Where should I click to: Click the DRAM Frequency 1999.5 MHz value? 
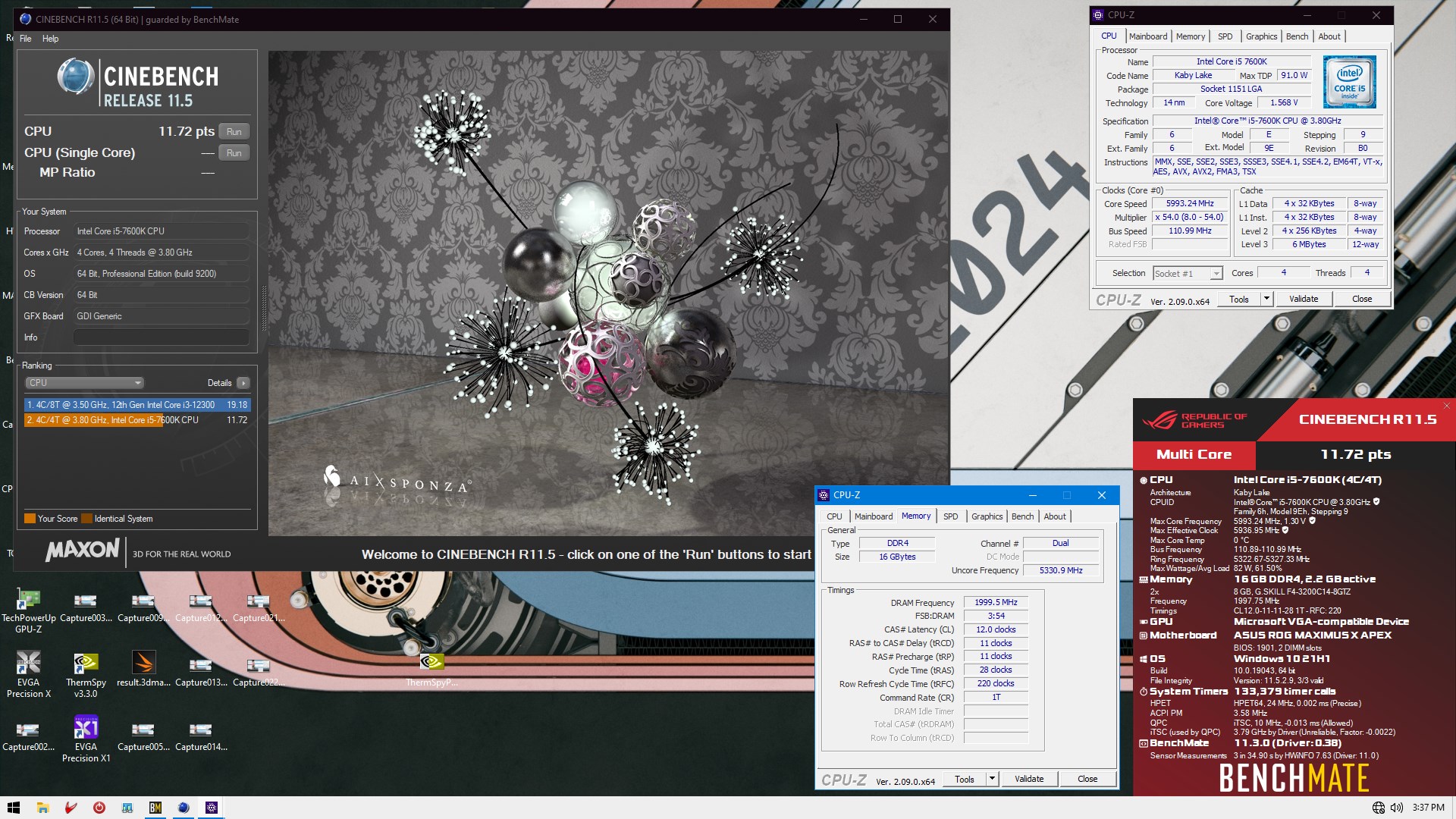[x=996, y=602]
